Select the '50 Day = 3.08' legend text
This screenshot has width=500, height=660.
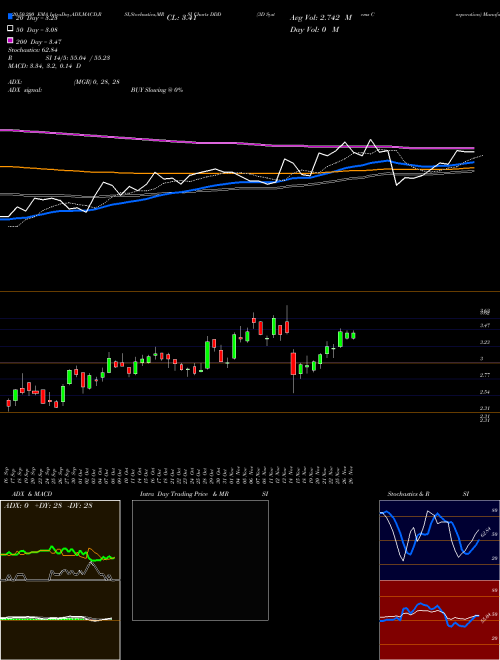pos(37,30)
